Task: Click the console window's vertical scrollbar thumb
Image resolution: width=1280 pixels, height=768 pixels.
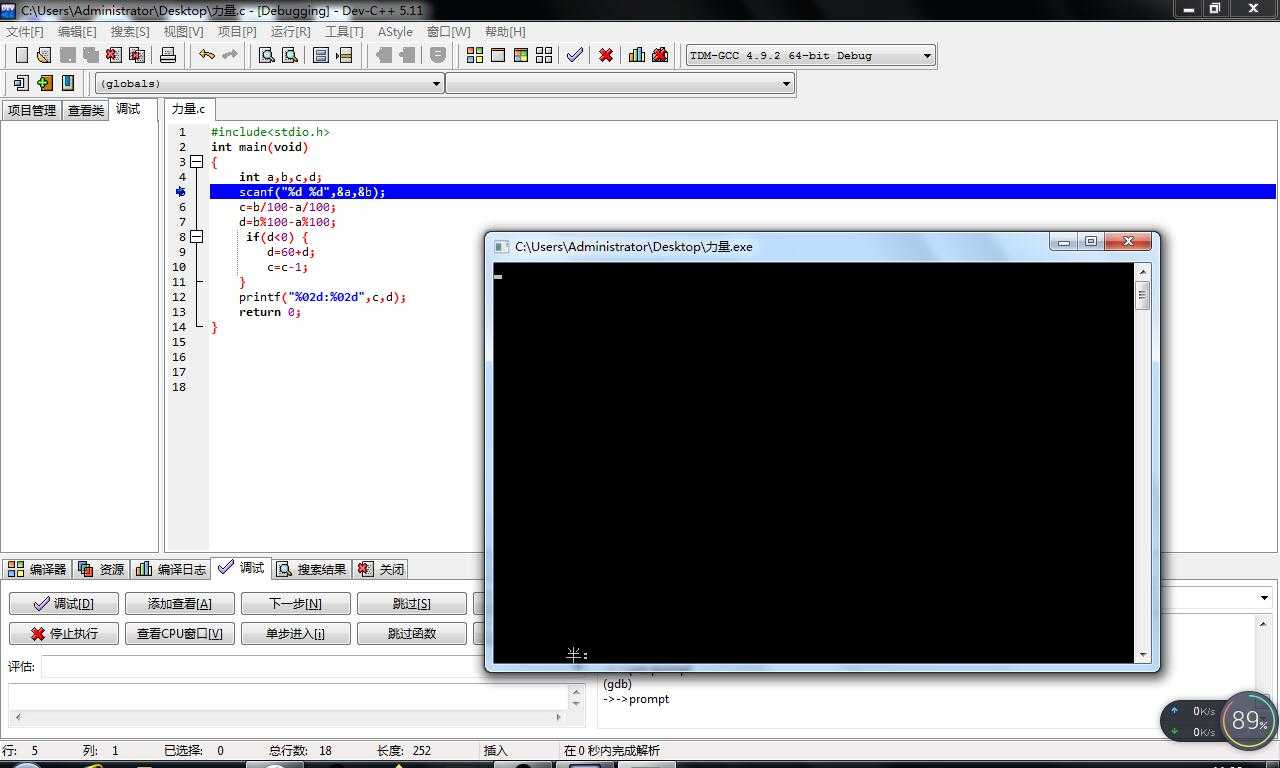Action: (x=1142, y=296)
